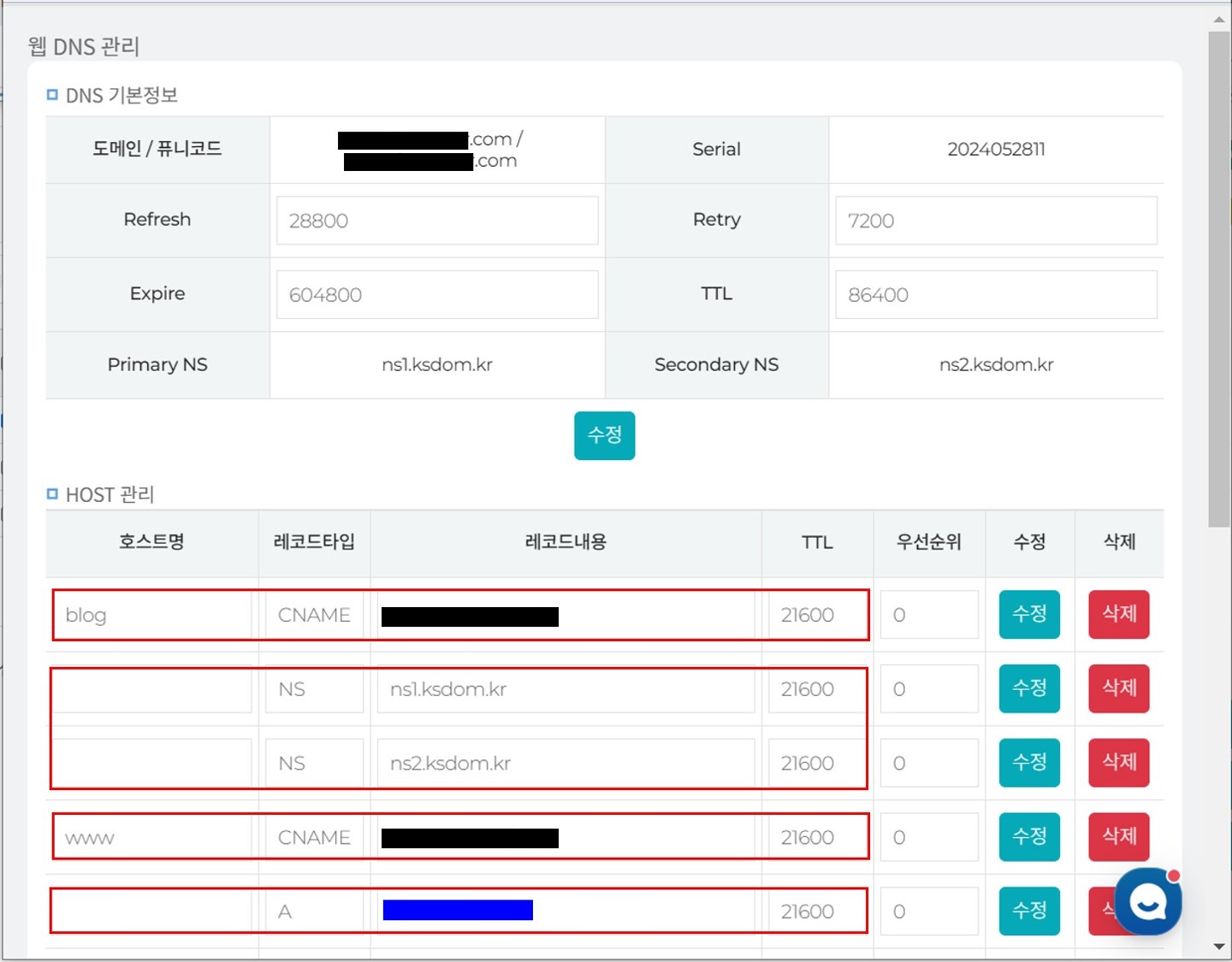
Task: Click Secondary NS value ns2.ksdom.kr
Action: pos(996,364)
